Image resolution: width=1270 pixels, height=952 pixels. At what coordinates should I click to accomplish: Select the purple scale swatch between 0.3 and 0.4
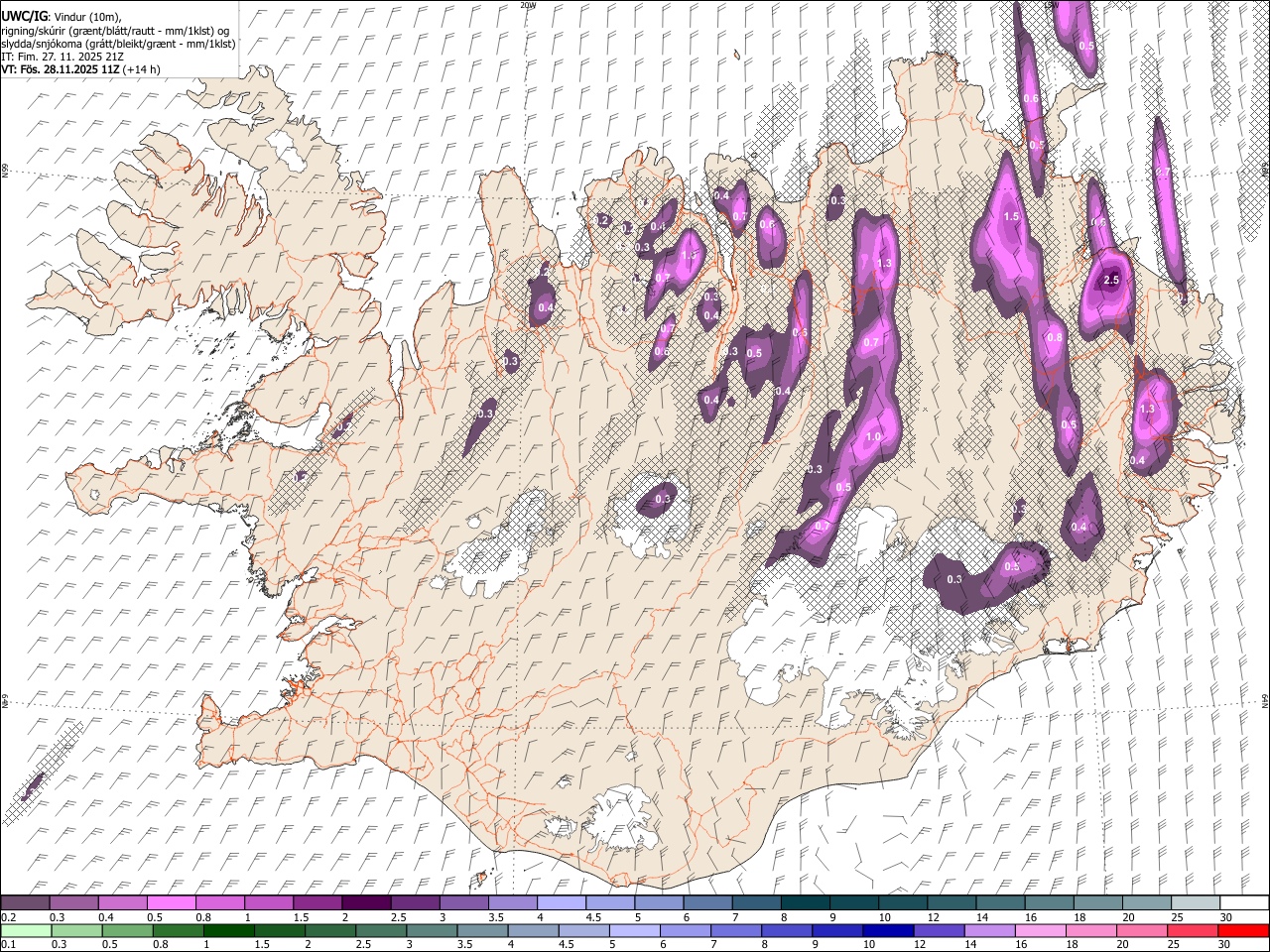pos(73,903)
